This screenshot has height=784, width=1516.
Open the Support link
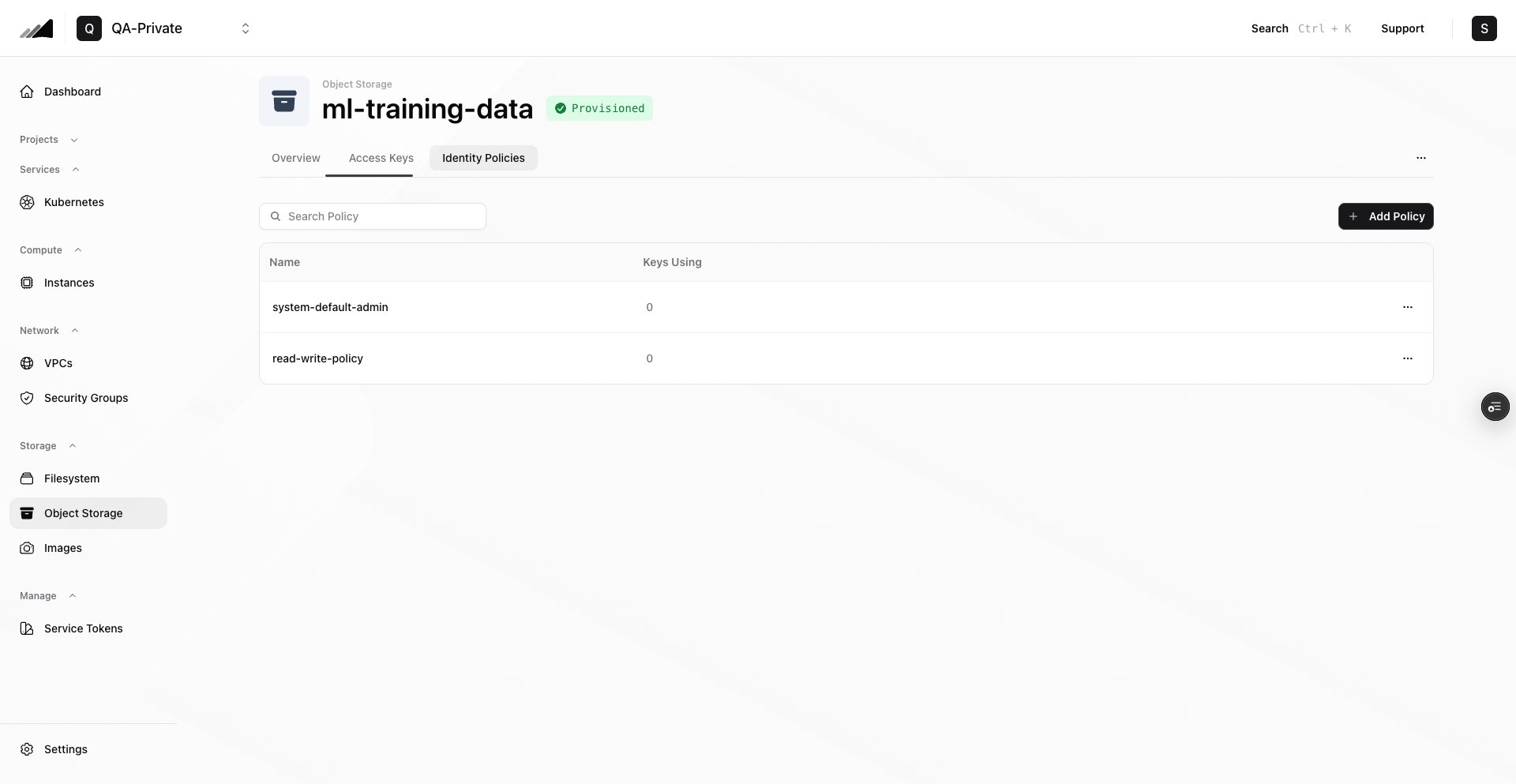tap(1402, 28)
